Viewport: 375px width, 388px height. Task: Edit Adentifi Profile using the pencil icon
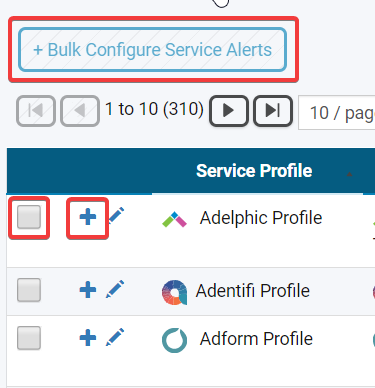coord(115,289)
